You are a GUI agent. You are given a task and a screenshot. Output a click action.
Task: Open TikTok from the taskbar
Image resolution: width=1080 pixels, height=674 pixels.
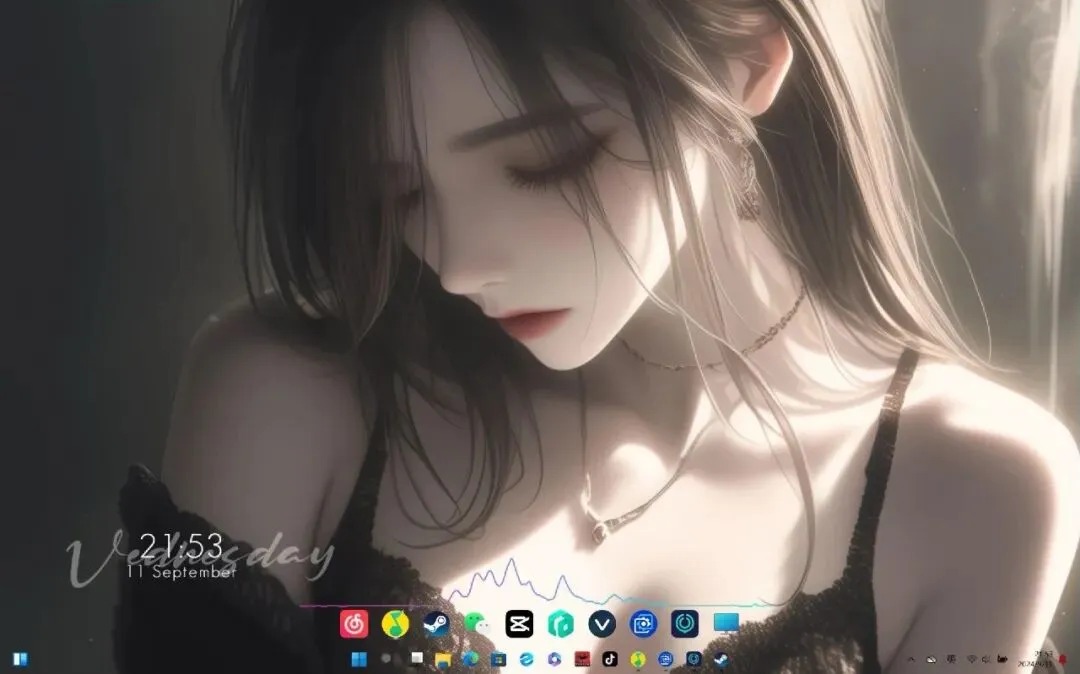(610, 659)
